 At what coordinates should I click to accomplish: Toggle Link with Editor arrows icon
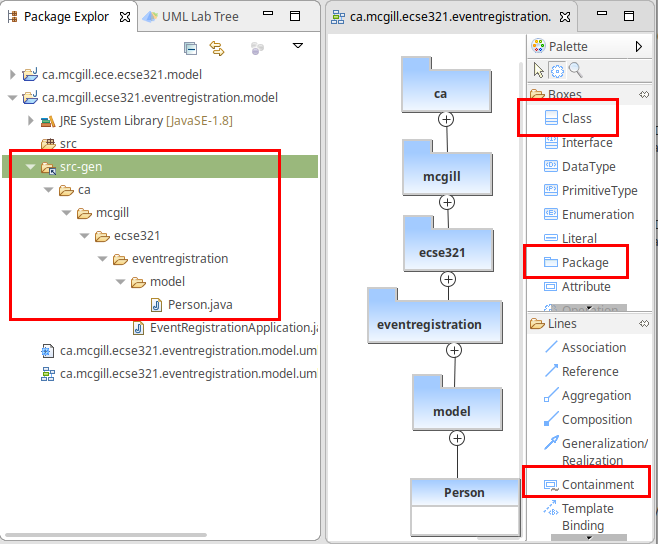tap(217, 49)
